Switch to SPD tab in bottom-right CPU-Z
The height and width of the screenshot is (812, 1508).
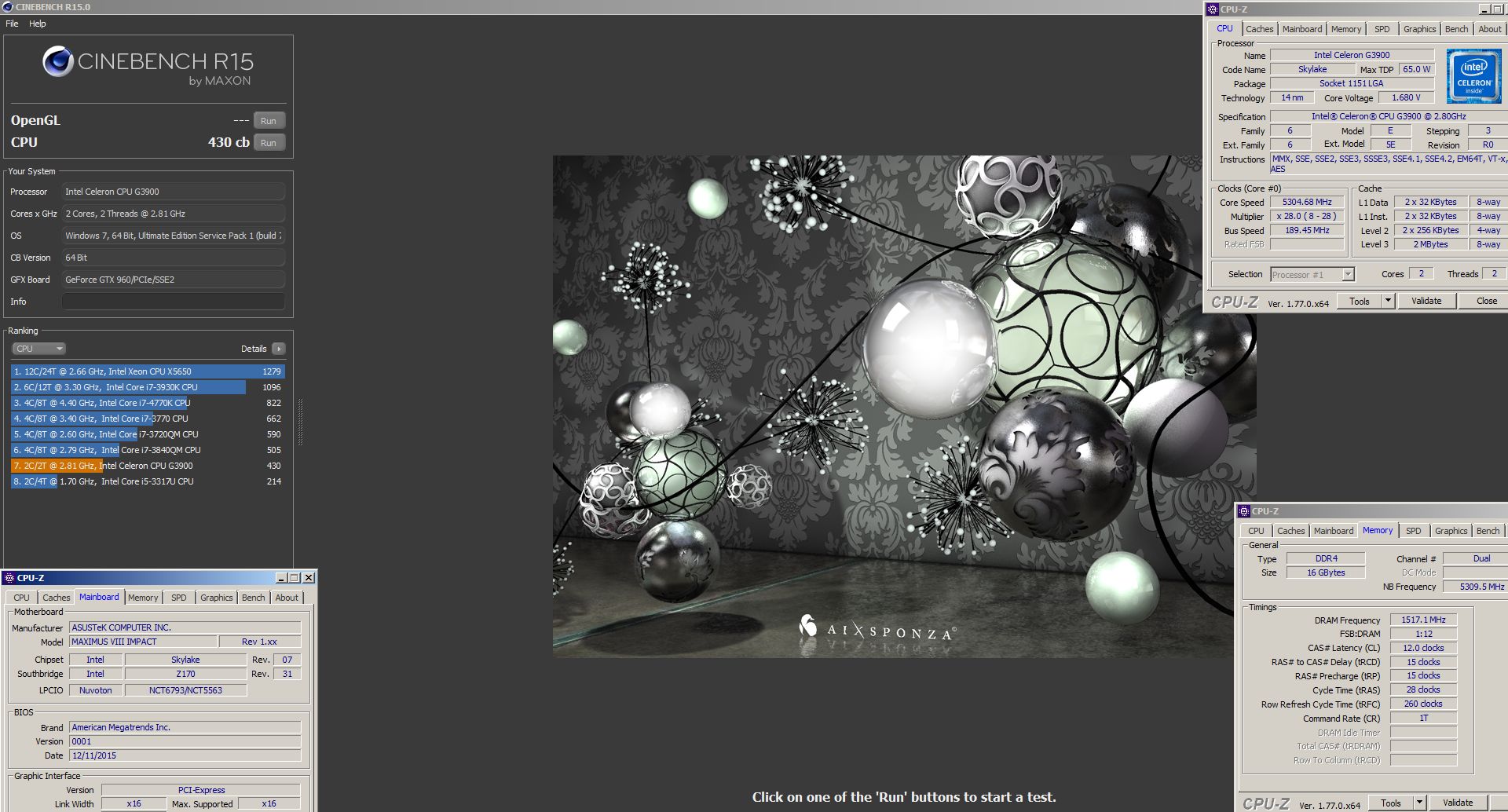[x=1413, y=531]
